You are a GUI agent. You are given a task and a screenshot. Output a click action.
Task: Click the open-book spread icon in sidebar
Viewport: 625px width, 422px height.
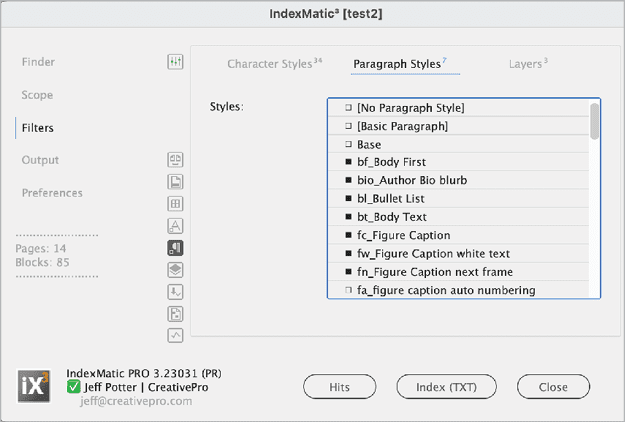coord(175,159)
